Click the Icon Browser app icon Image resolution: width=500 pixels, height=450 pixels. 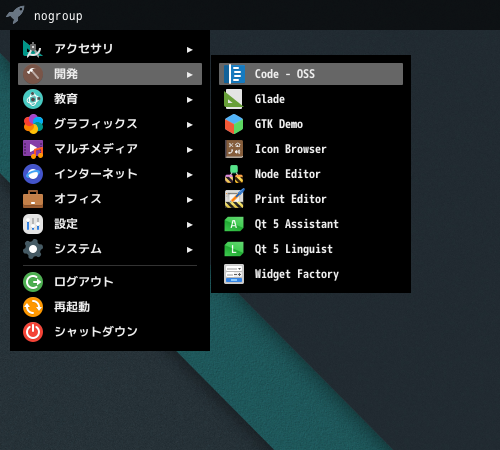click(x=234, y=149)
